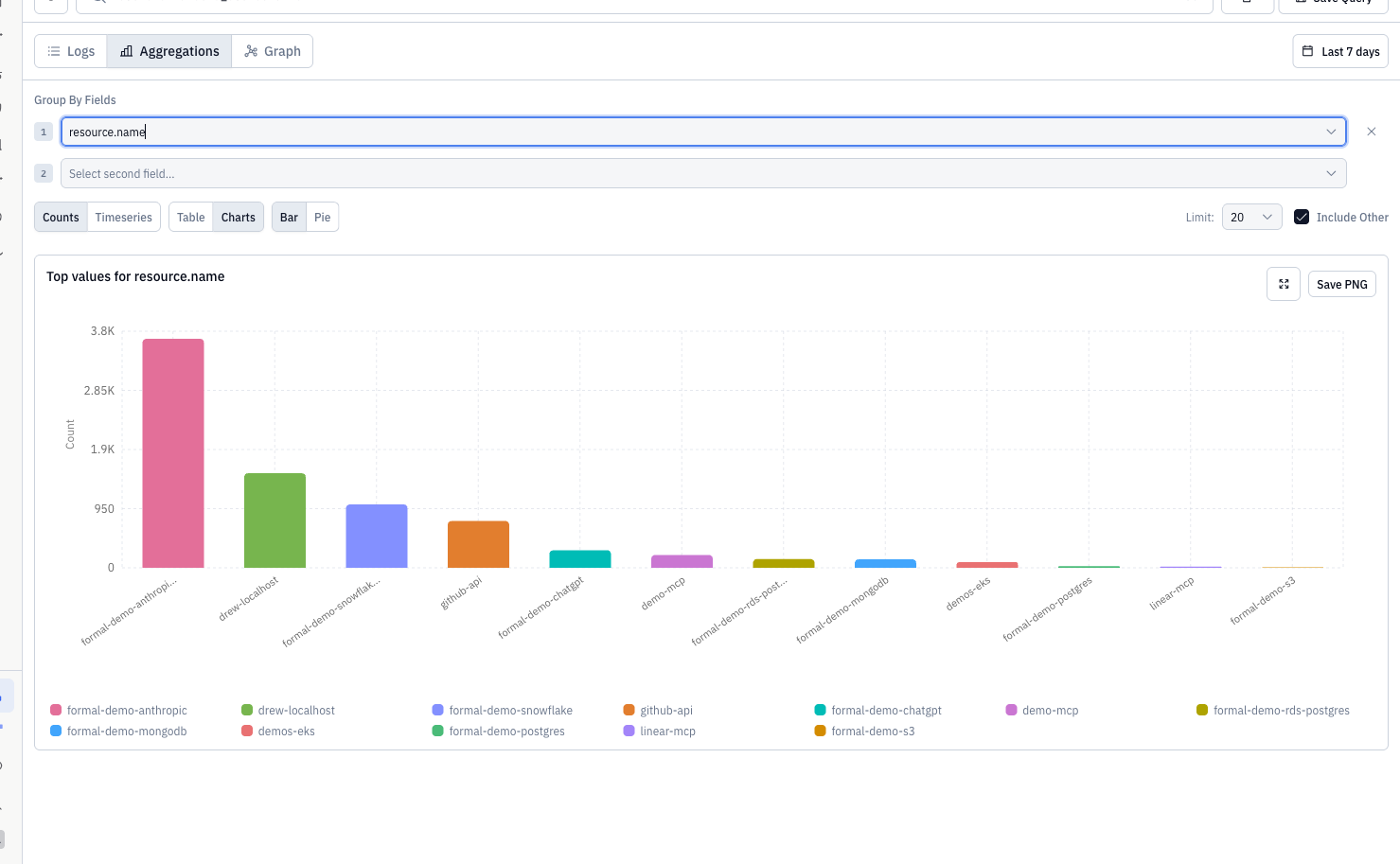Toggle demos-eks legend swatch
This screenshot has height=864, width=1400.
(x=247, y=731)
